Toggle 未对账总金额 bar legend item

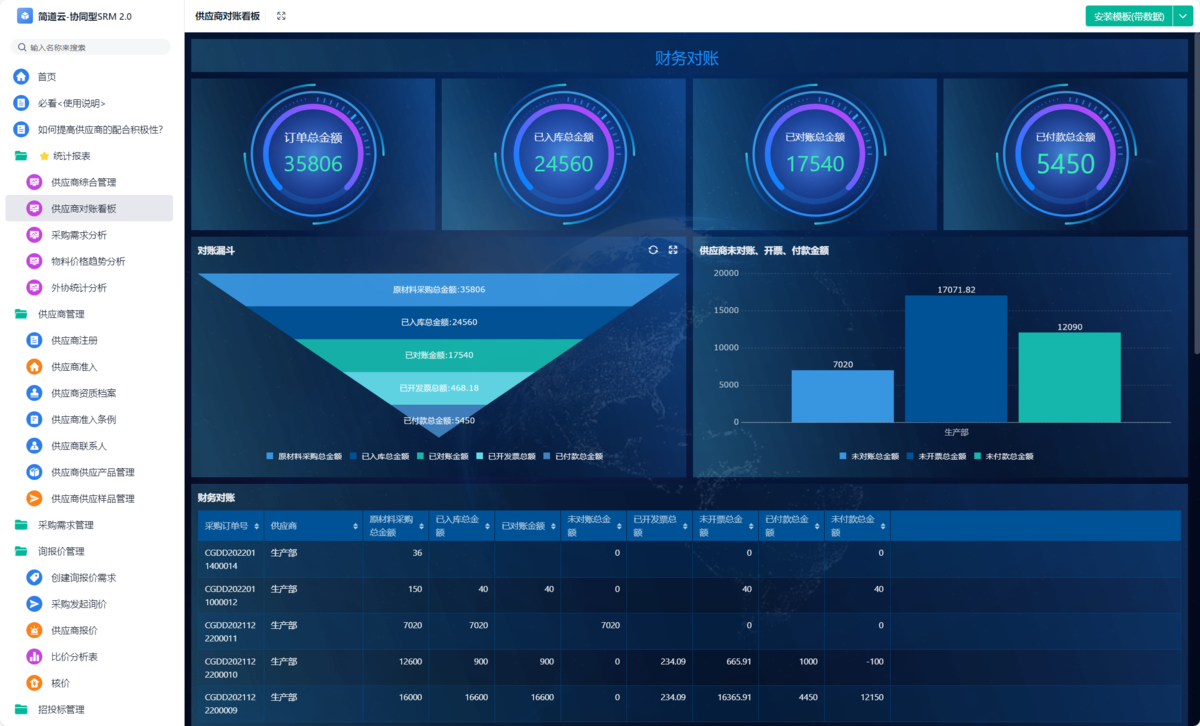coord(869,456)
